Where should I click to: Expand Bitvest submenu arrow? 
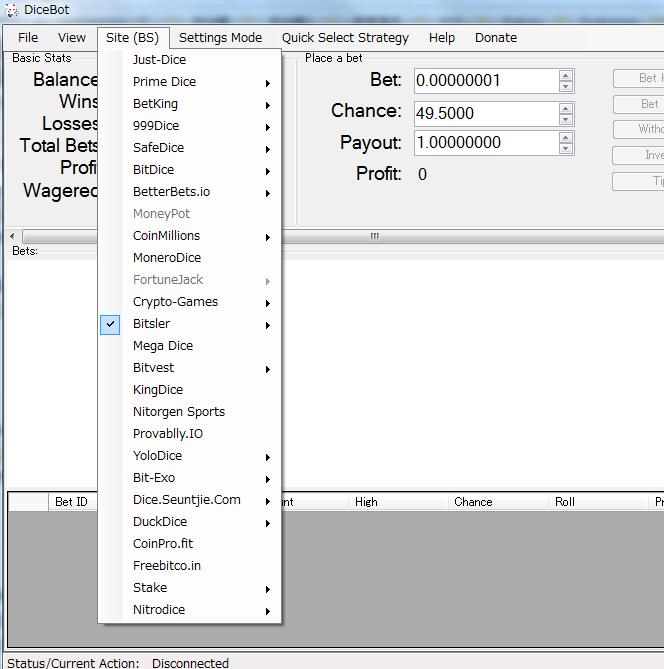268,369
